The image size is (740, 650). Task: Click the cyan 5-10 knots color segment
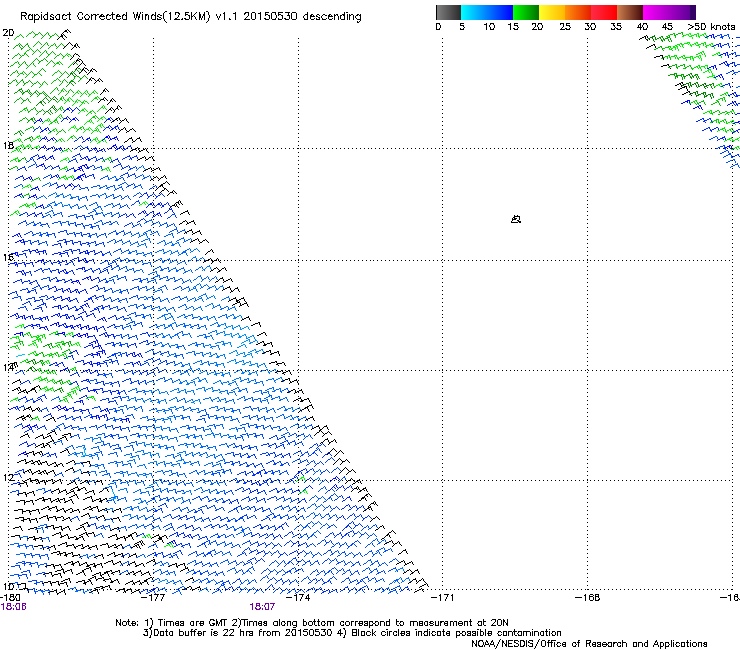point(474,12)
